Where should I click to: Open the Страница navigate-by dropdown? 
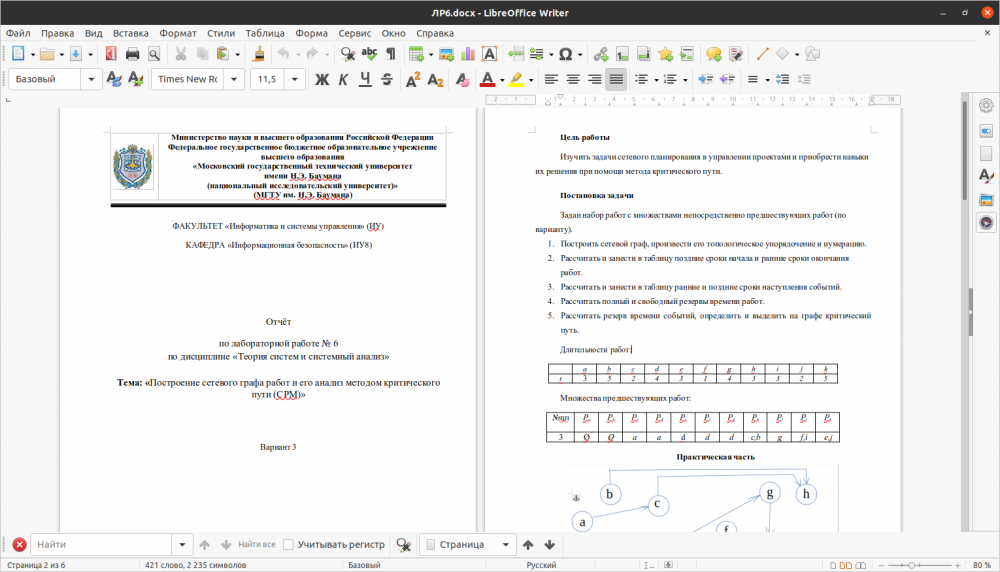click(x=505, y=545)
